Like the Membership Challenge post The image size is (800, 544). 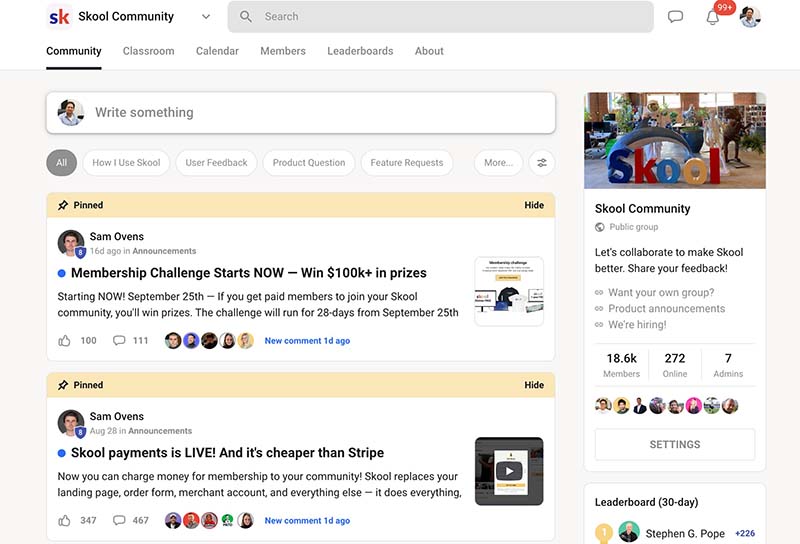click(x=64, y=340)
